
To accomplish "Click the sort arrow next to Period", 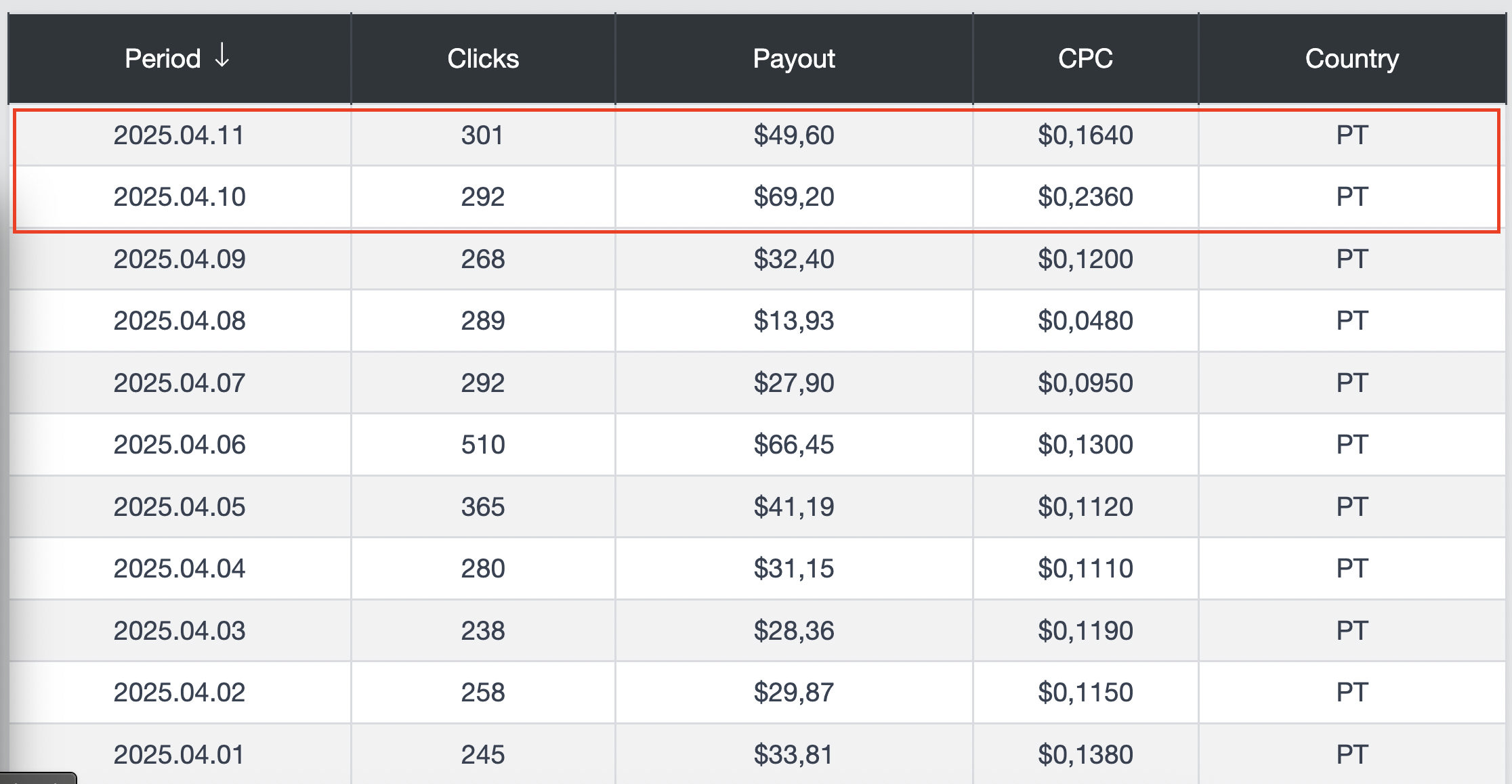I will [222, 56].
